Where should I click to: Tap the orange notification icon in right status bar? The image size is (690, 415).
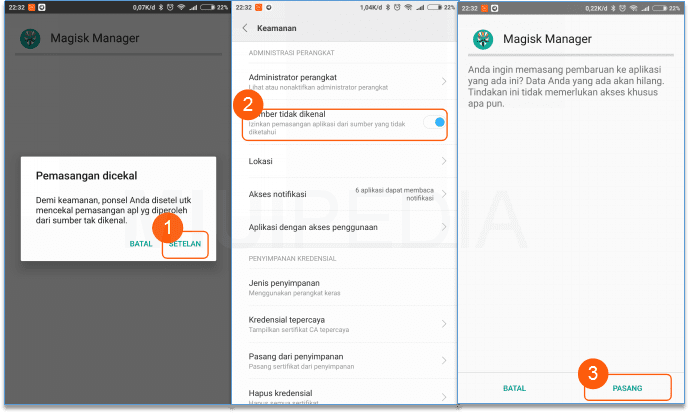click(484, 8)
